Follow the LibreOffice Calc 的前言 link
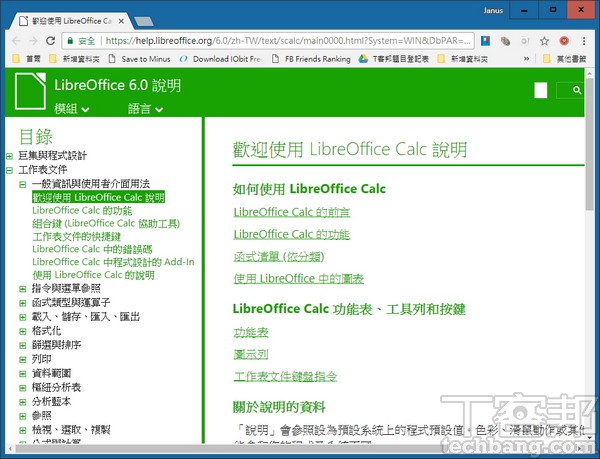This screenshot has width=600, height=459. [x=292, y=212]
